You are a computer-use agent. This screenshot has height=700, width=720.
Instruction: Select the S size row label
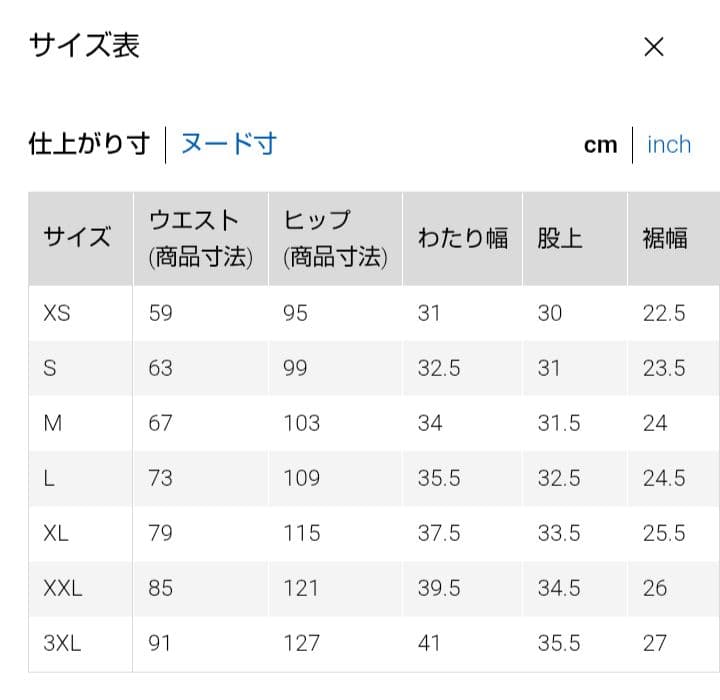(x=50, y=368)
